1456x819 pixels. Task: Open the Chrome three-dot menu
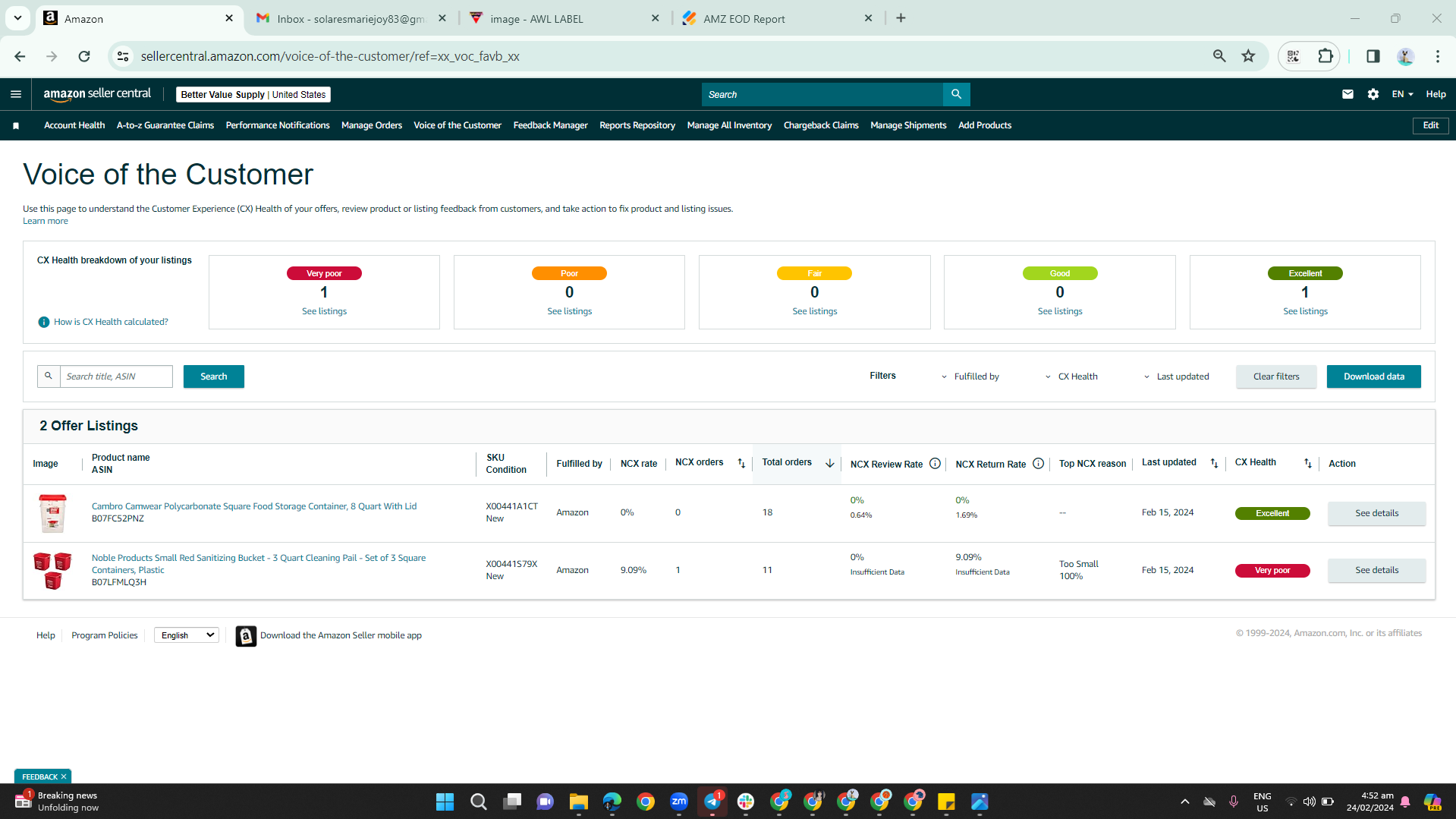1437,56
